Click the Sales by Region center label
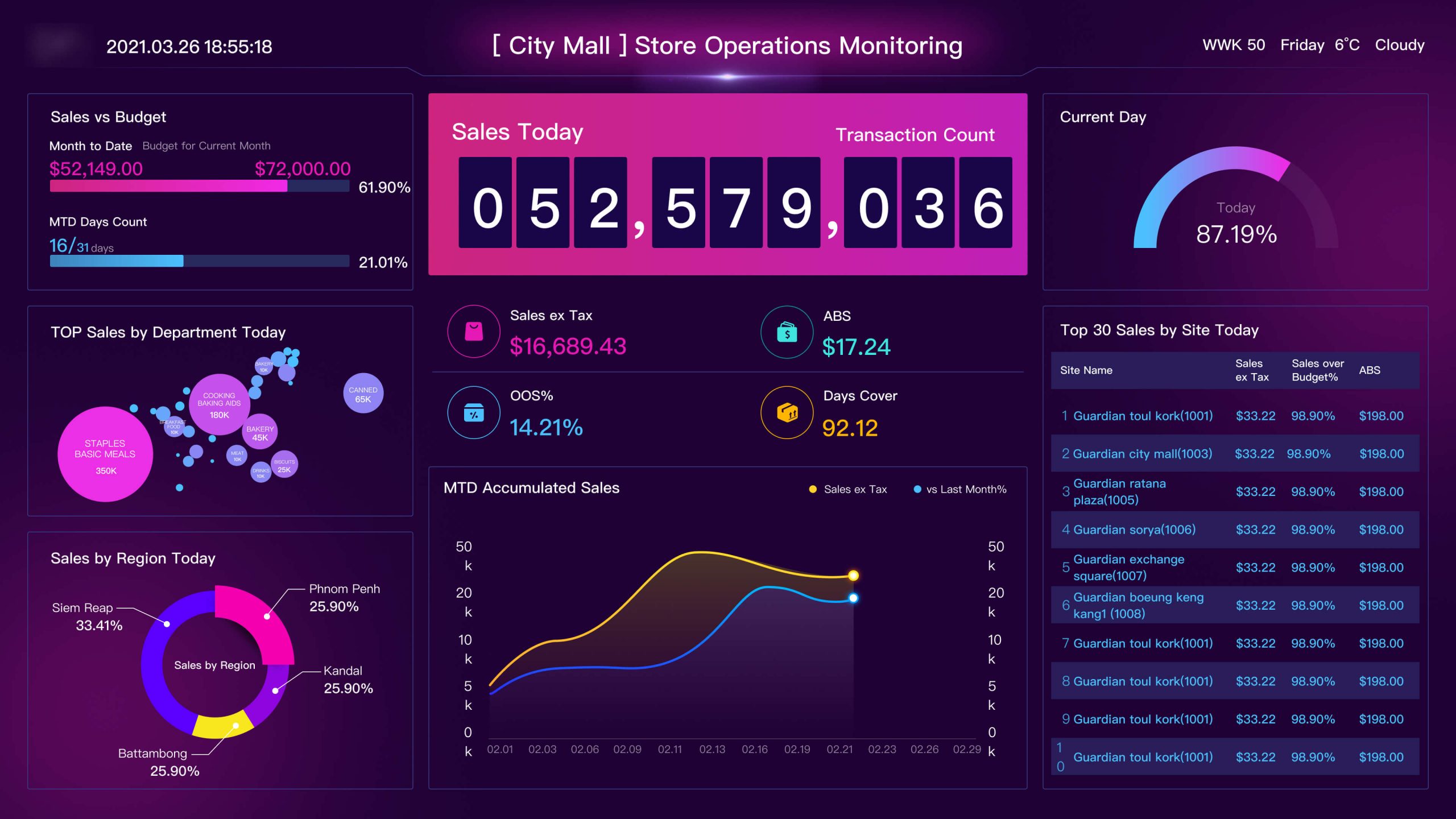Screen dimensions: 1456x819 click(214, 665)
